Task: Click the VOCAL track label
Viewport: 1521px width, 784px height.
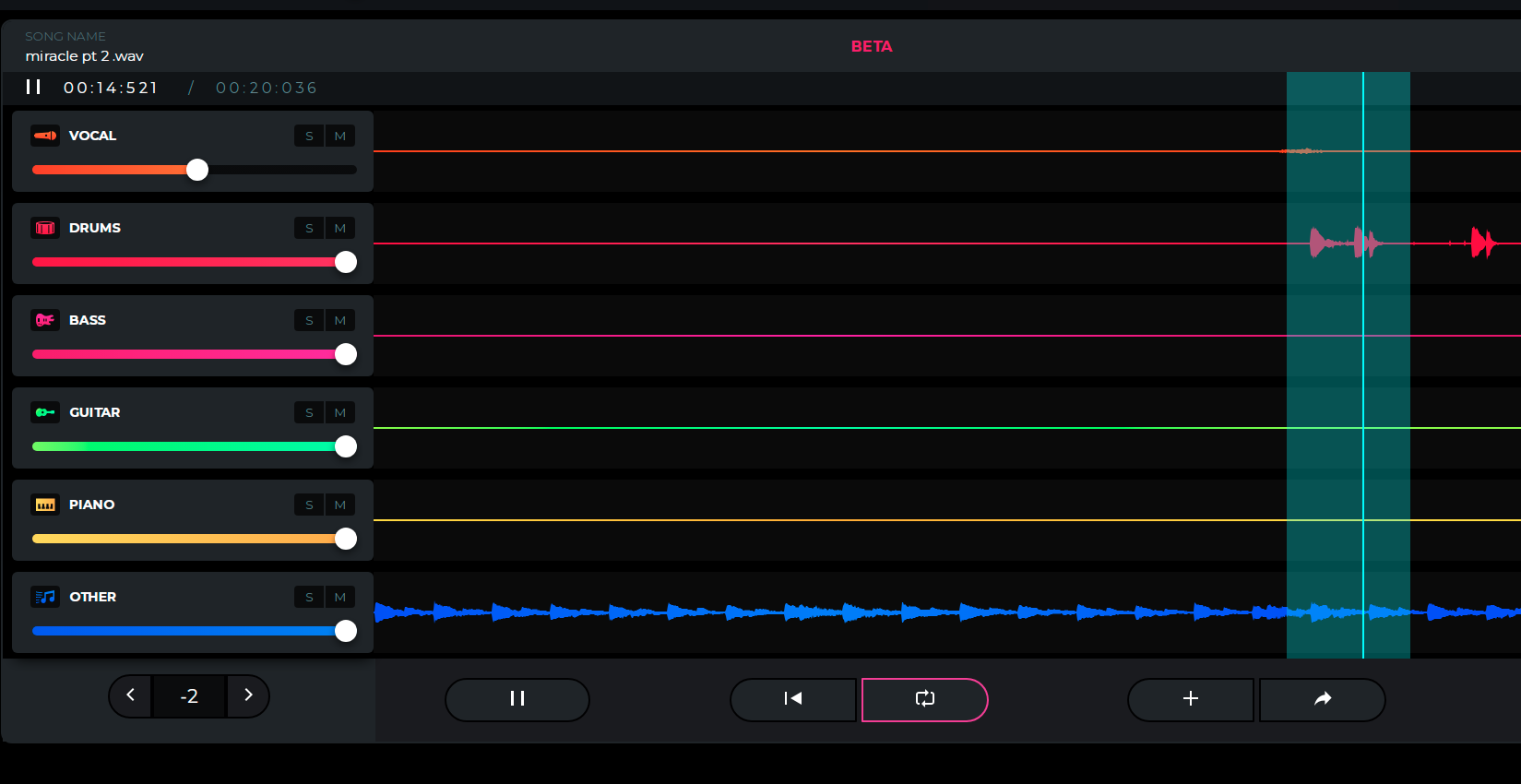Action: (x=93, y=136)
